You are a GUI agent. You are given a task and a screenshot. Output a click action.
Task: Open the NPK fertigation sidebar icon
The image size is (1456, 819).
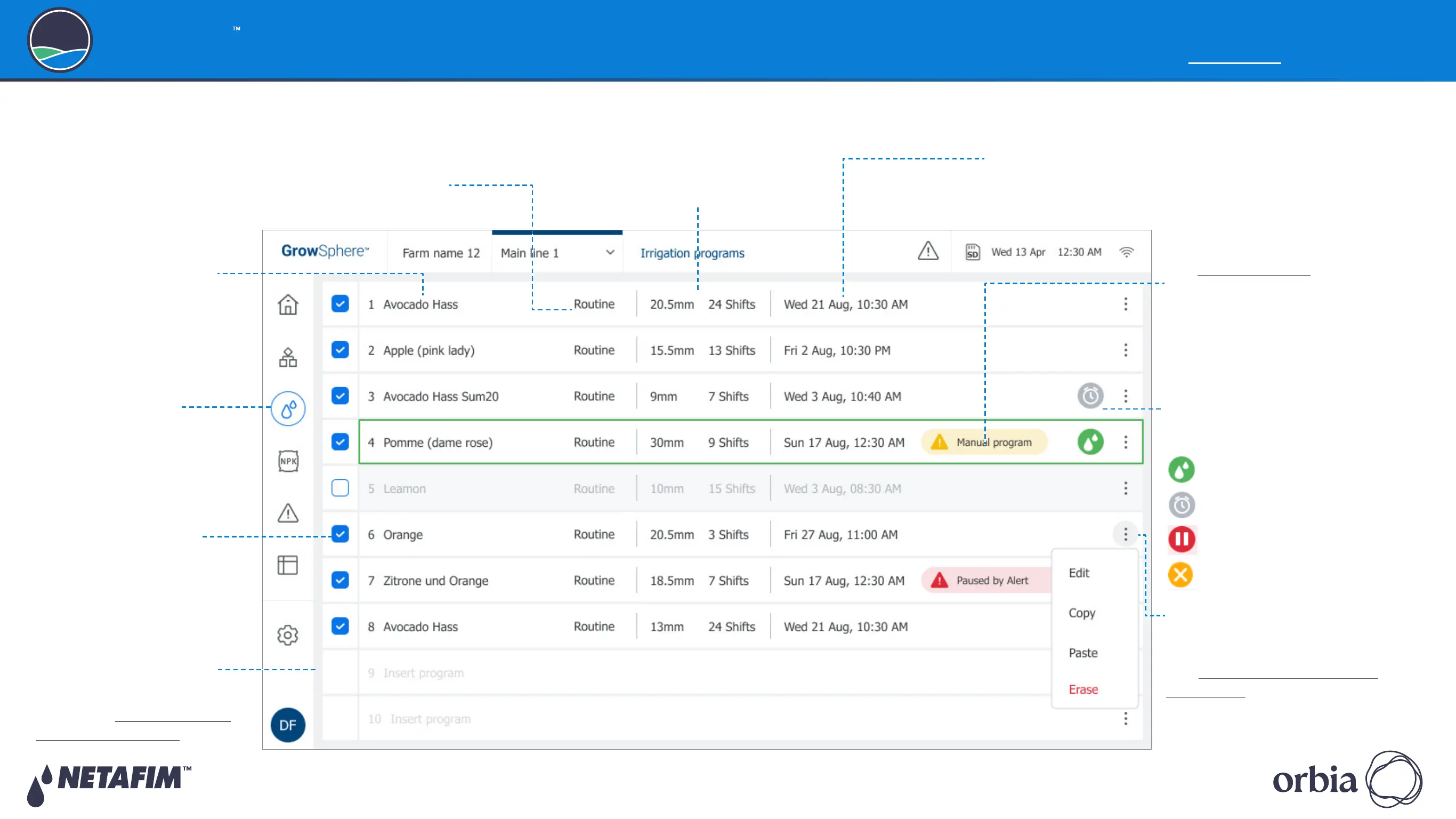click(x=288, y=461)
